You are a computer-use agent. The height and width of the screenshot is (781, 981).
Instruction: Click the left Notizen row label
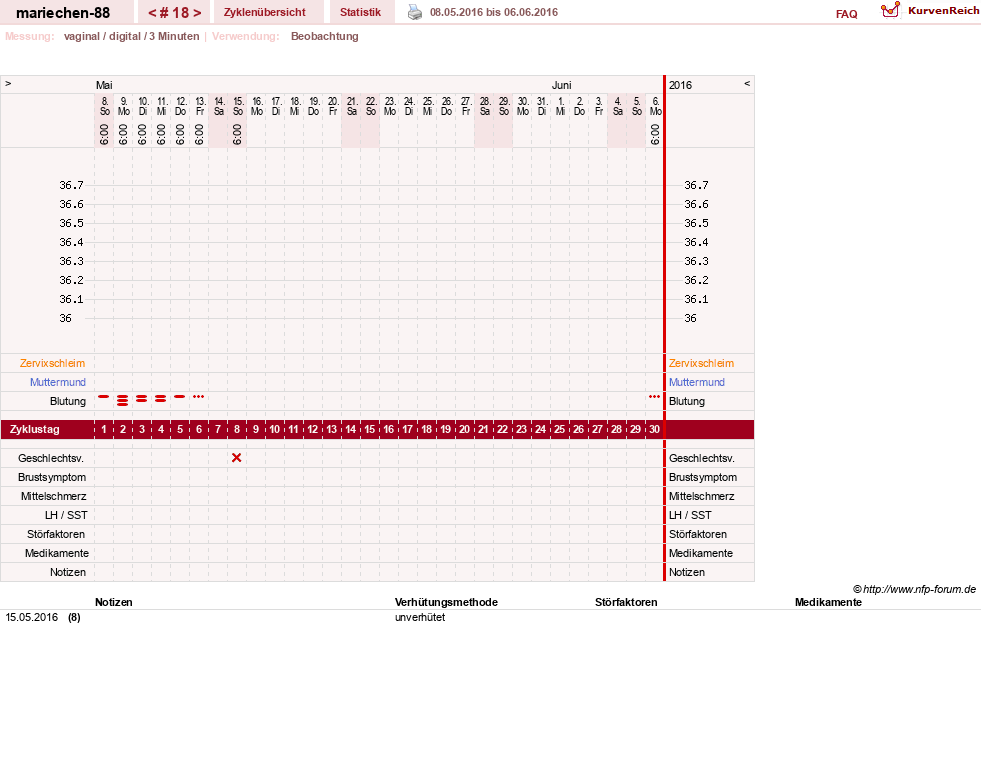pyautogui.click(x=68, y=573)
